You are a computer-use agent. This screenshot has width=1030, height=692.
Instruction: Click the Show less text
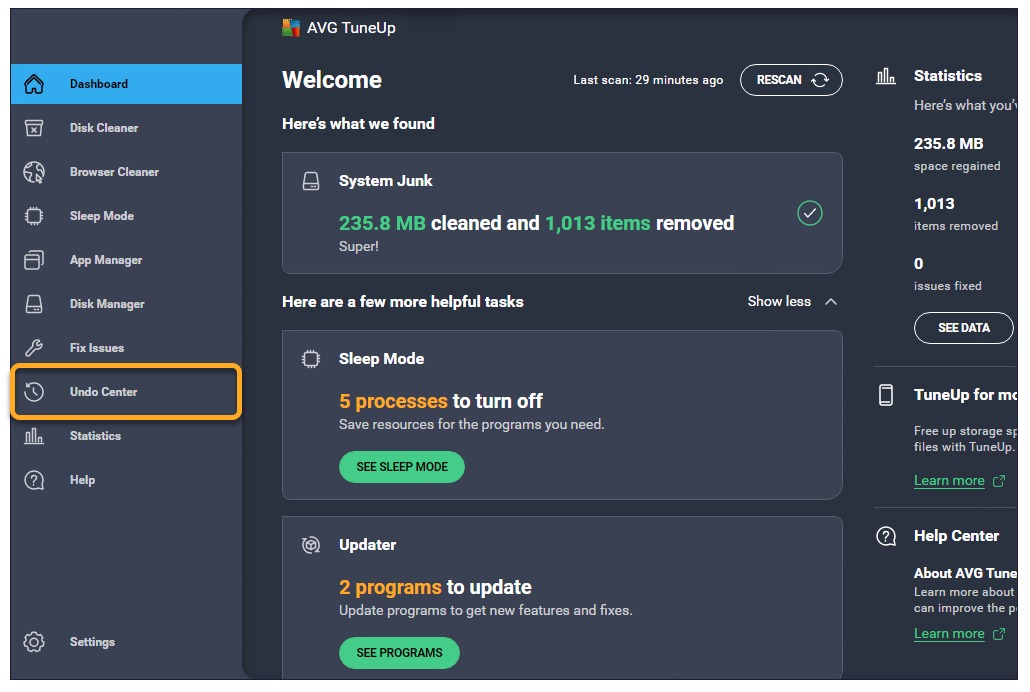point(779,301)
